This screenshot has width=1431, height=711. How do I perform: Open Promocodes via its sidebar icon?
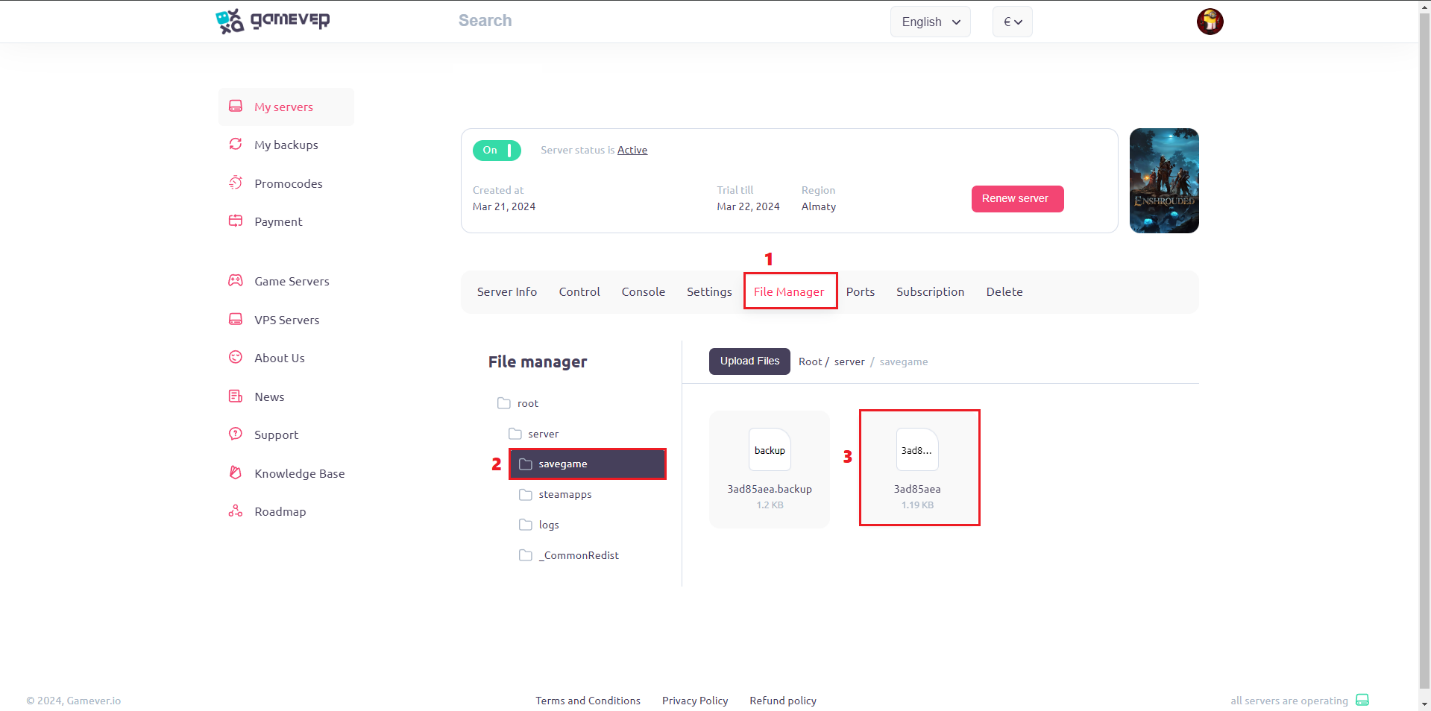point(235,183)
